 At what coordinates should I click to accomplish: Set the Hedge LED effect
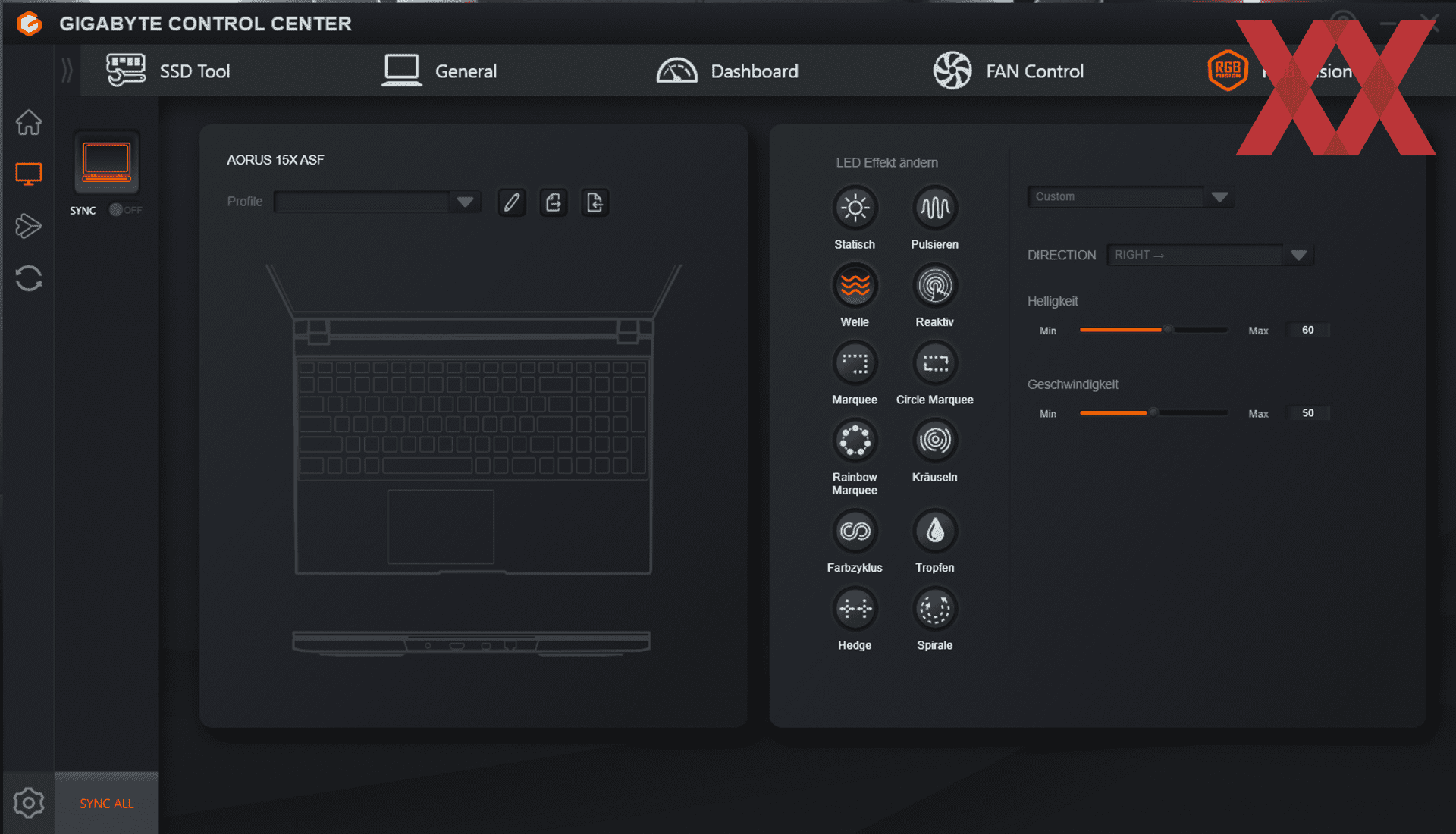855,609
